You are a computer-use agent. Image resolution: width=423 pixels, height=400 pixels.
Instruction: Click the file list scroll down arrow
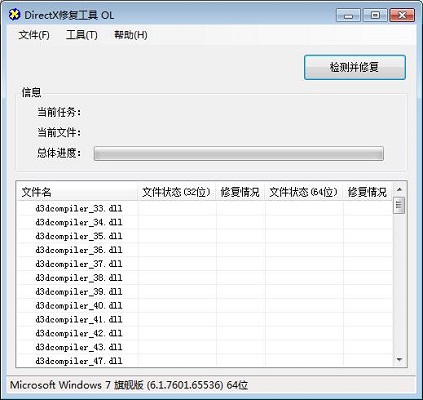[399, 359]
